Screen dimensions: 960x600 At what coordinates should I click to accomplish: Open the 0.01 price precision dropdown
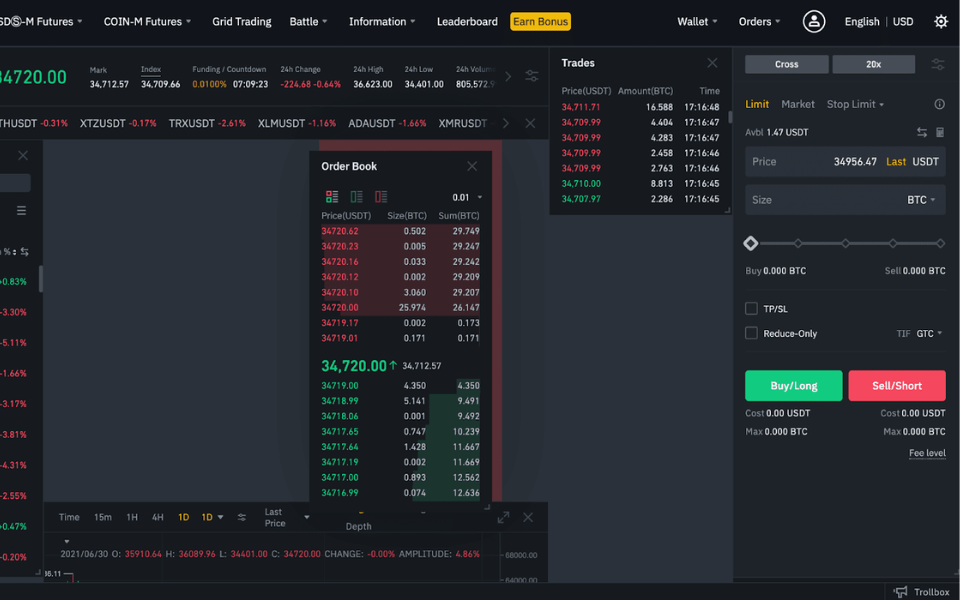click(467, 198)
